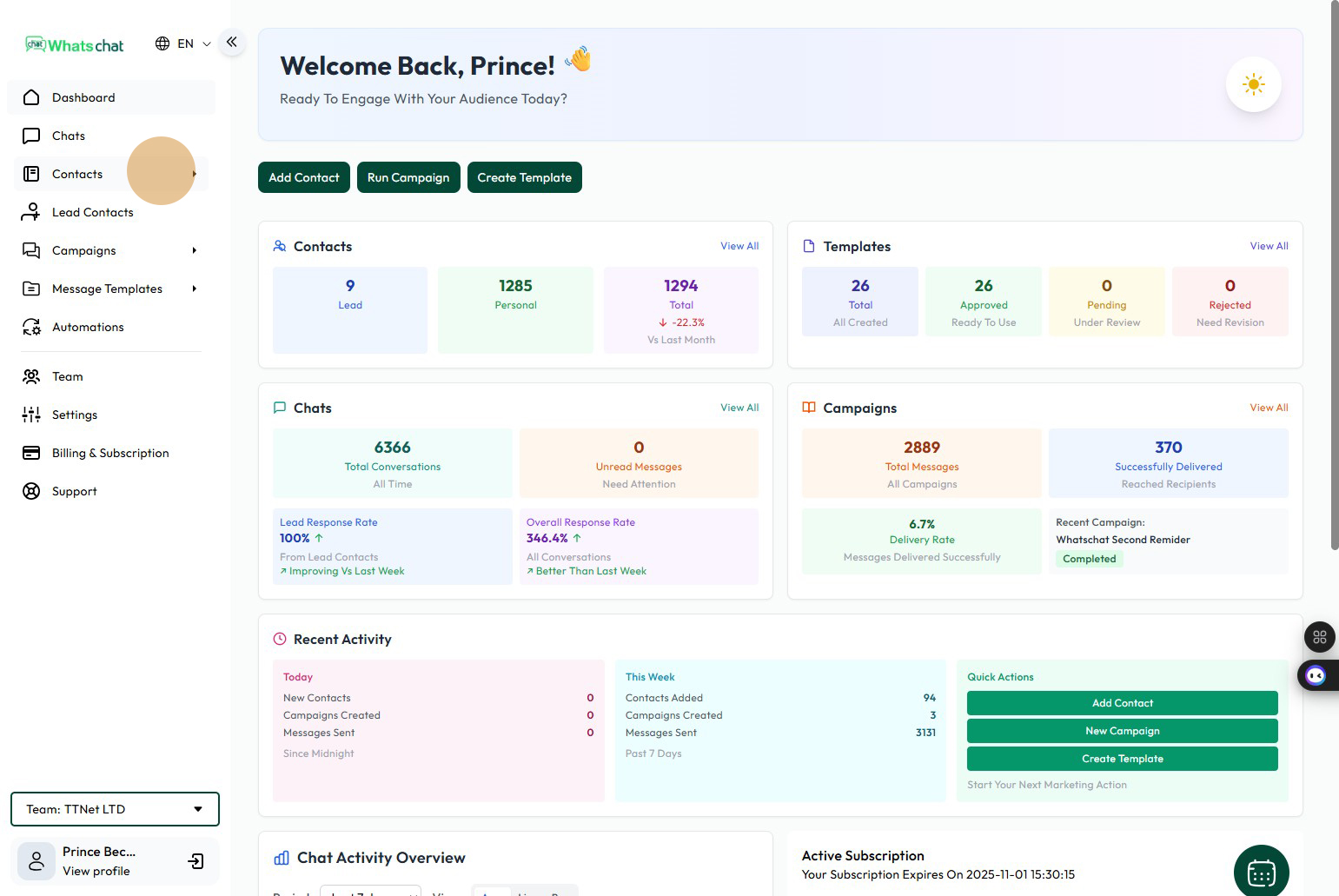Open the calendar icon in Active Subscription
Image resolution: width=1339 pixels, height=896 pixels.
[x=1261, y=872]
